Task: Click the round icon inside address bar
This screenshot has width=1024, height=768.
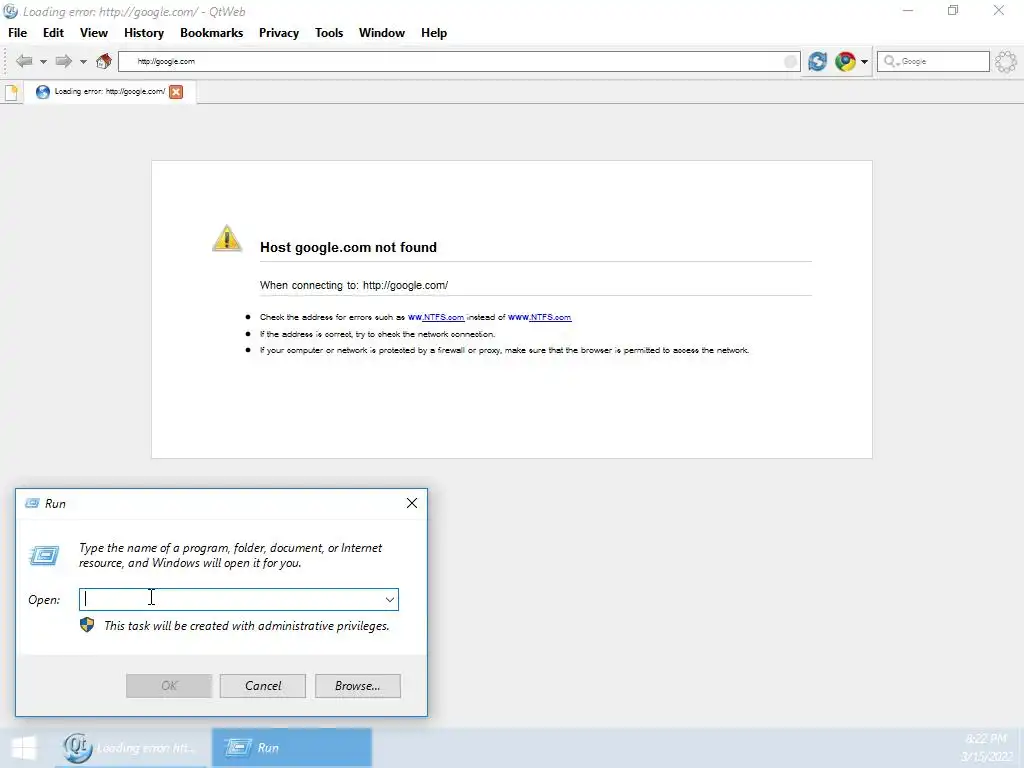Action: coord(790,61)
